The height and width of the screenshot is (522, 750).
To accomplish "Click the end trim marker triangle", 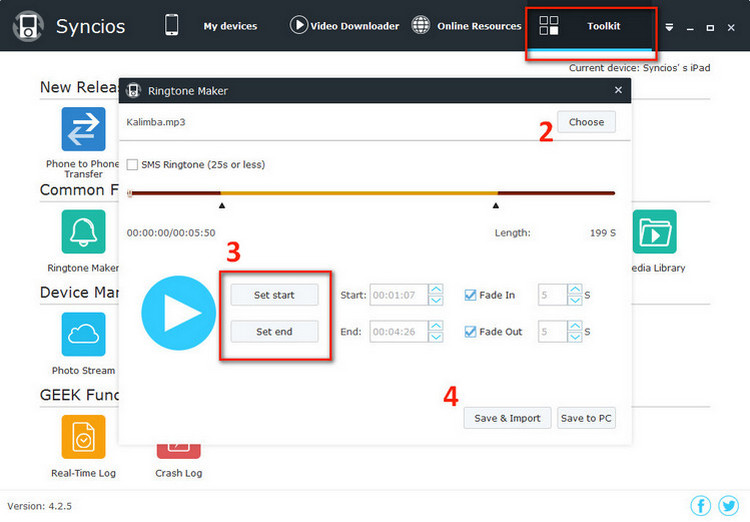I will tap(496, 206).
